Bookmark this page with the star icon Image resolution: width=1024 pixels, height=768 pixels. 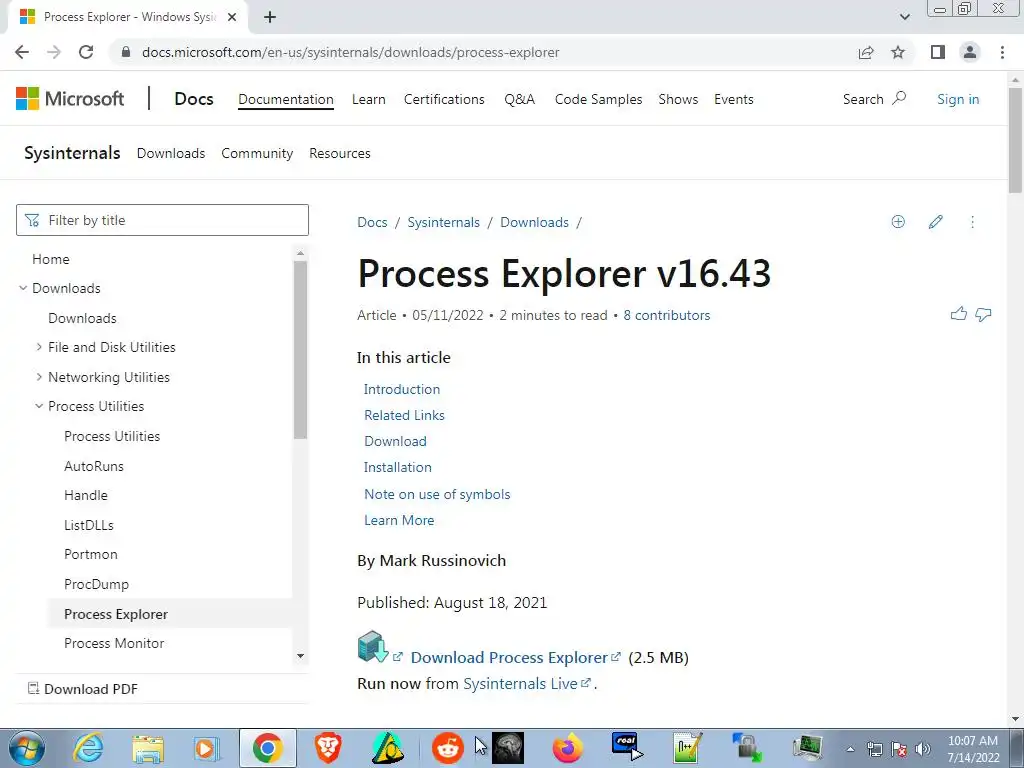tap(898, 52)
